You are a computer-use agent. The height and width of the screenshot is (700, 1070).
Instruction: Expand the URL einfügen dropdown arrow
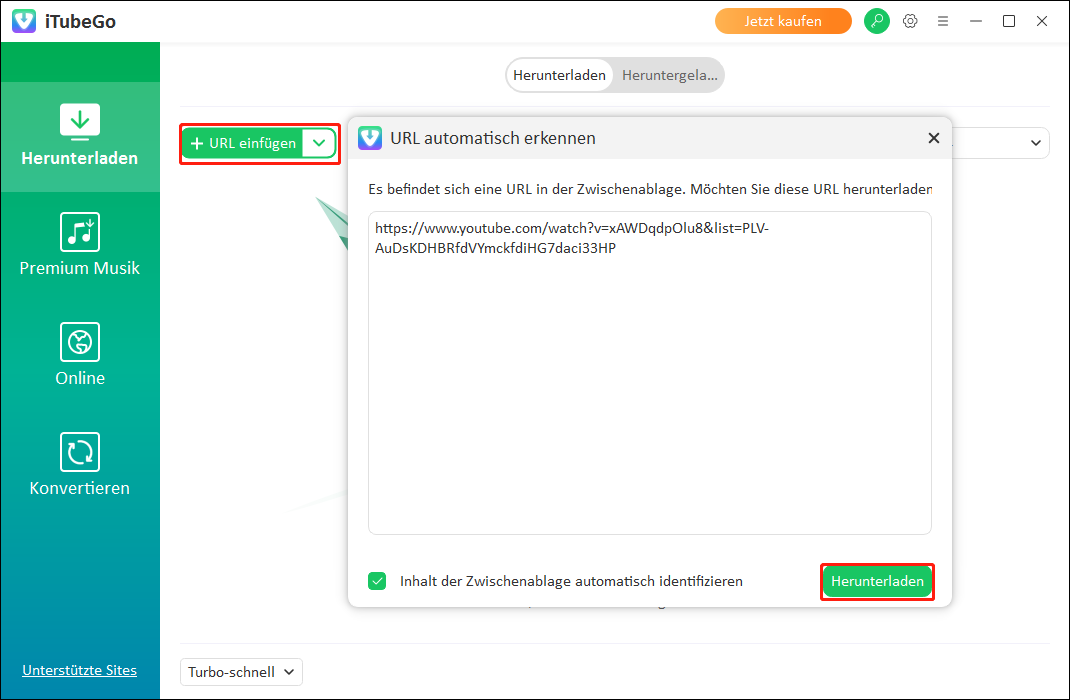[319, 143]
